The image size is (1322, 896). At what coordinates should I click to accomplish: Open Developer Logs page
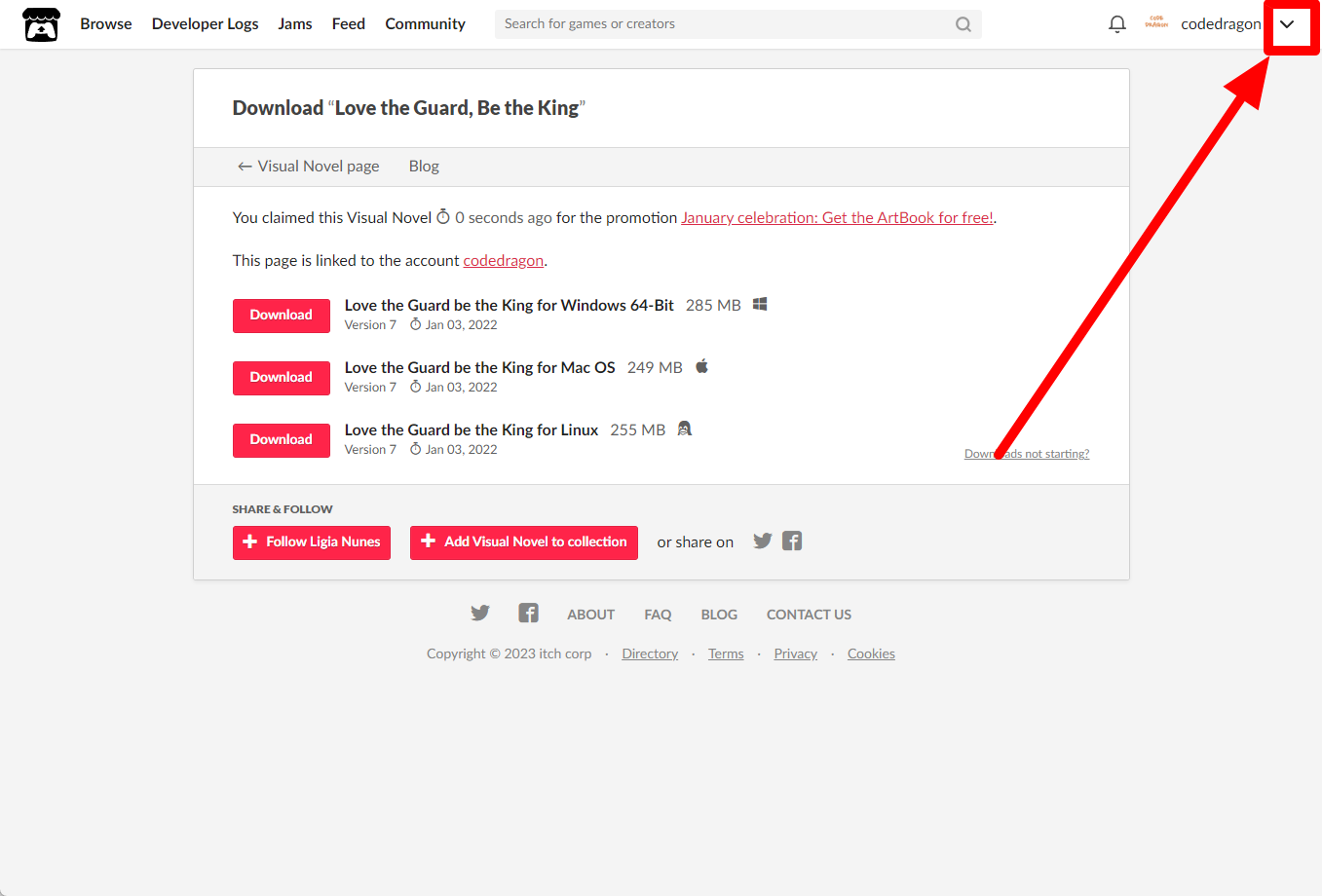[206, 24]
